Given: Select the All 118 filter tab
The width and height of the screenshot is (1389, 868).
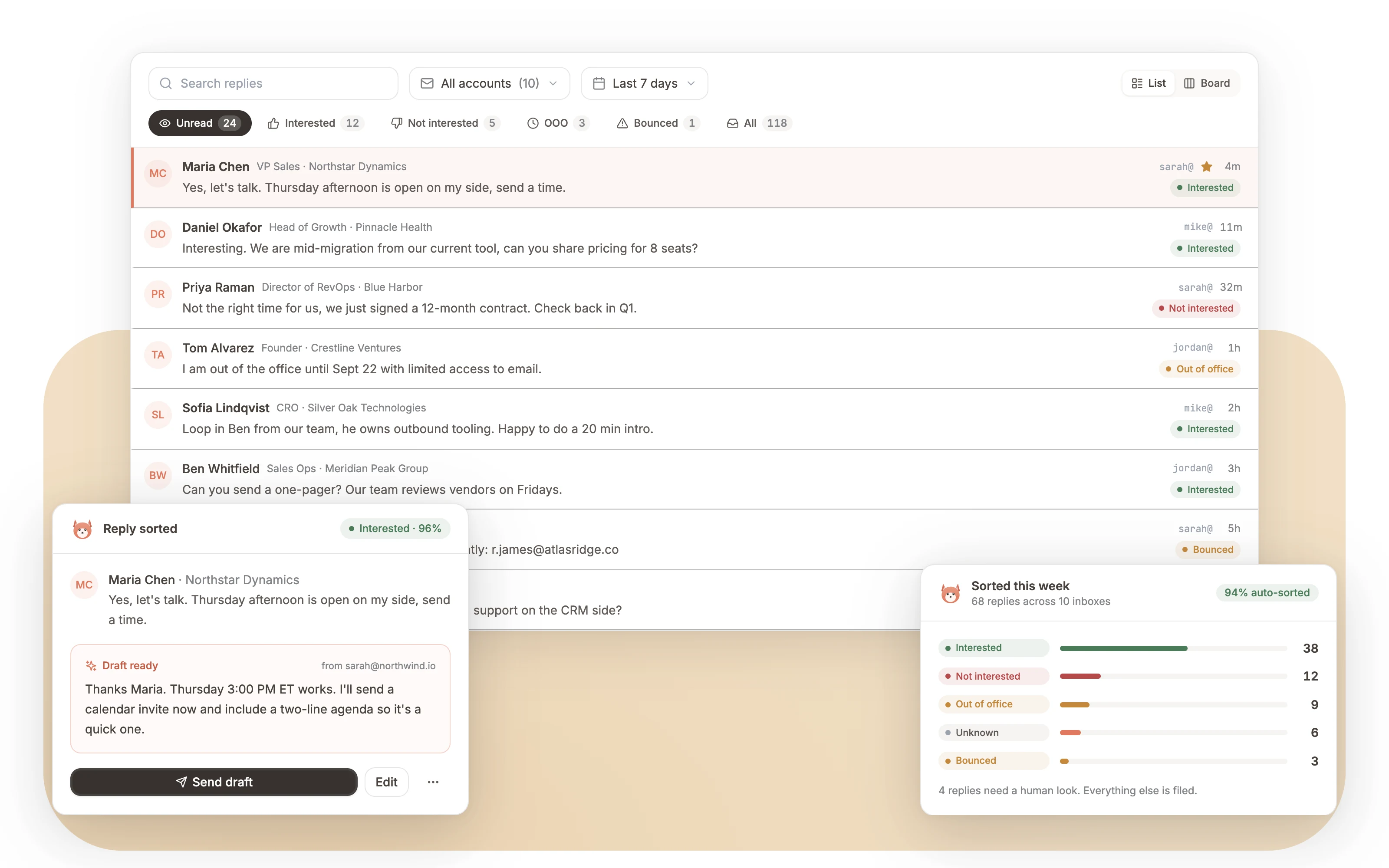Looking at the screenshot, I should click(x=759, y=123).
